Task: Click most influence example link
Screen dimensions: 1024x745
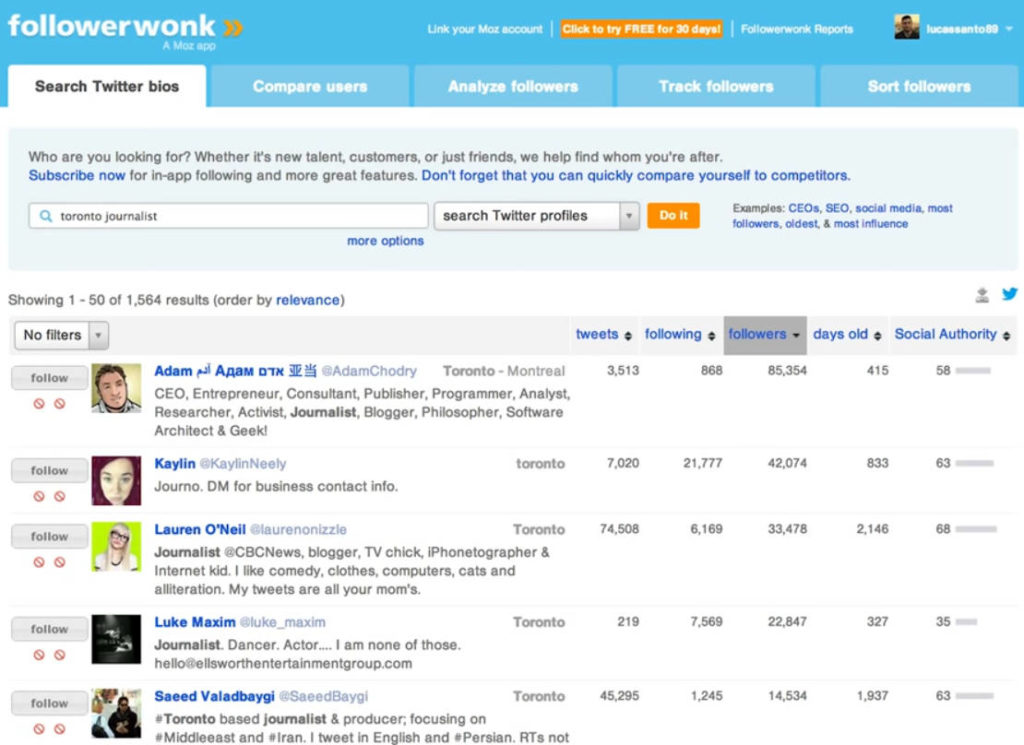Action: (871, 223)
